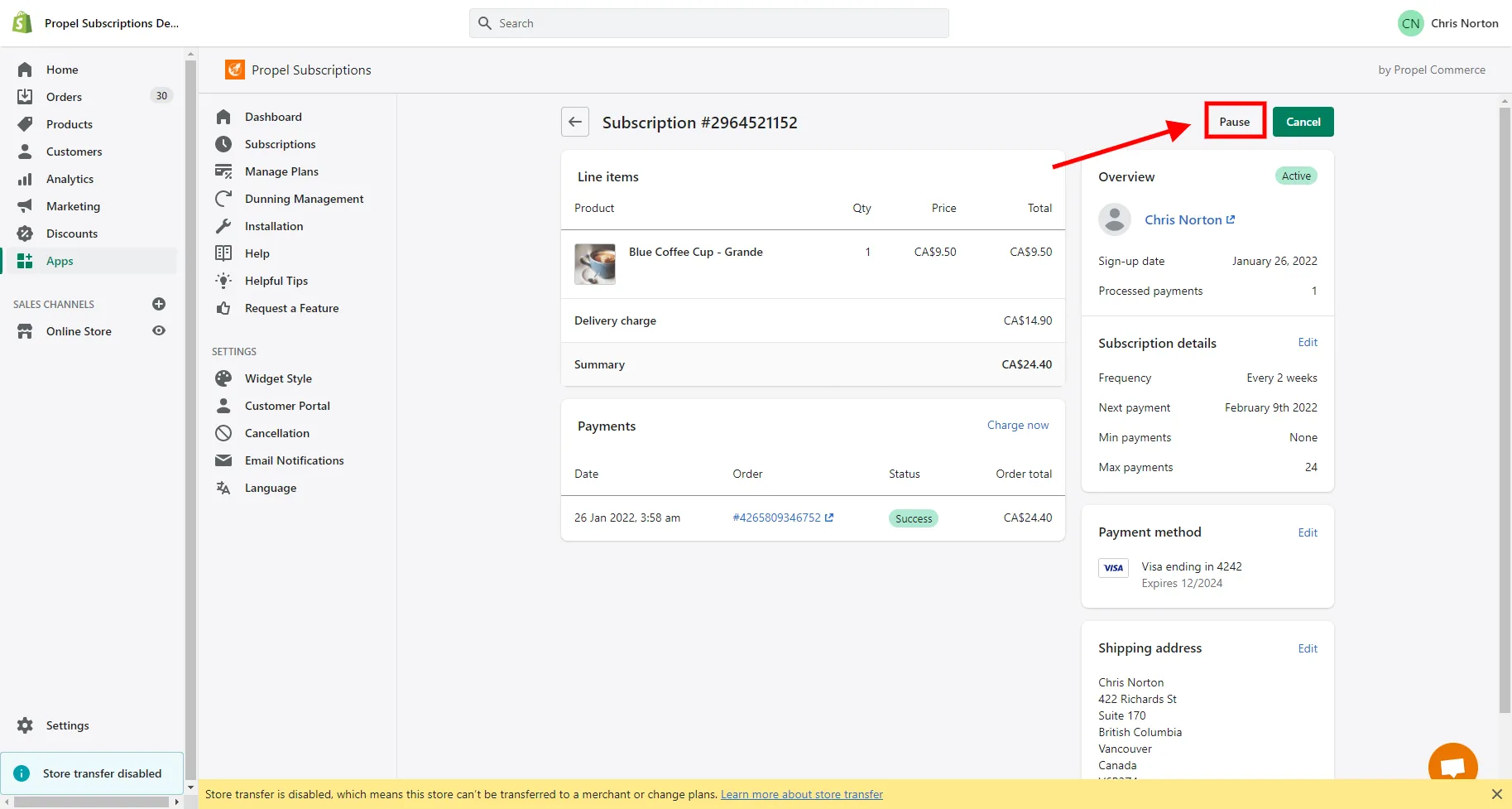Click Request a Feature thumbs-up icon

[x=223, y=308]
